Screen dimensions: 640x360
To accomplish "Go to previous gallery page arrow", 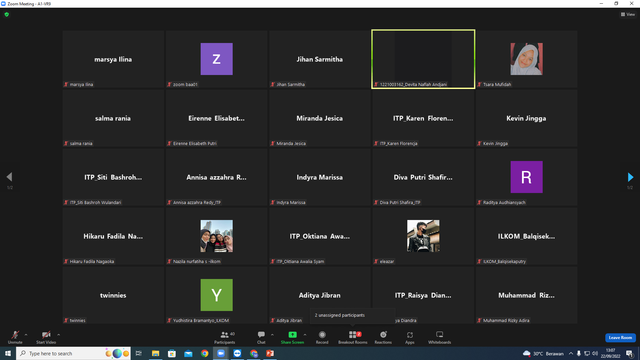I will (9, 177).
